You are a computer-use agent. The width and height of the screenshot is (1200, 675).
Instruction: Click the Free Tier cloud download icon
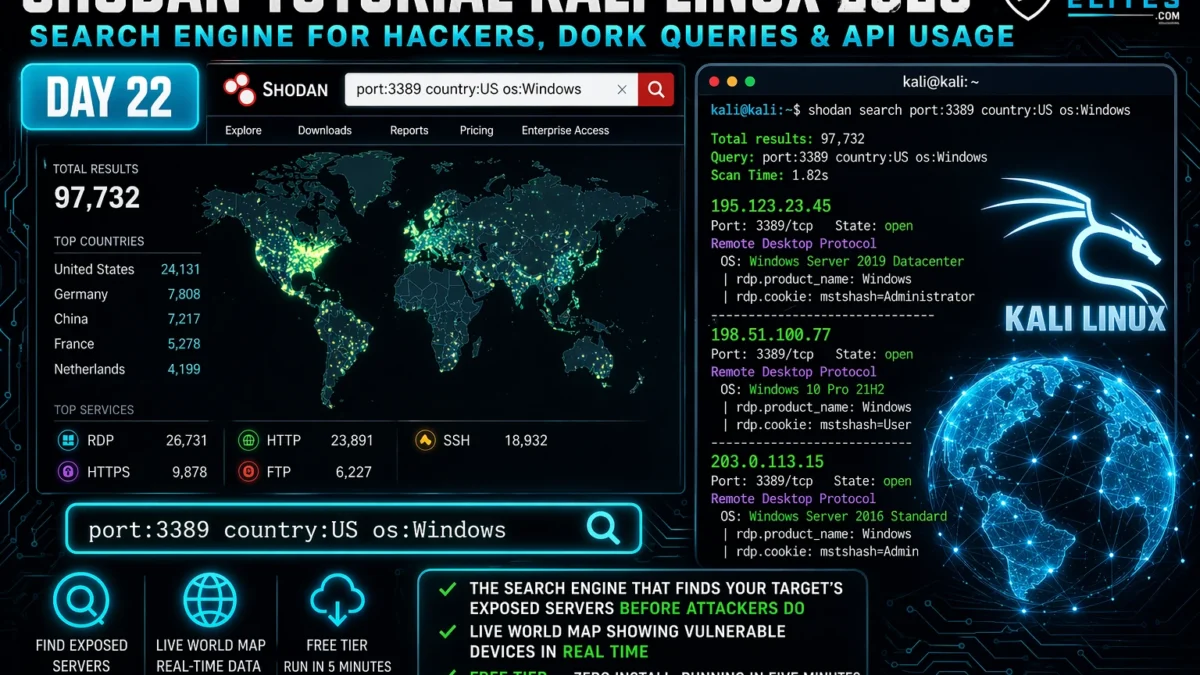click(x=338, y=601)
